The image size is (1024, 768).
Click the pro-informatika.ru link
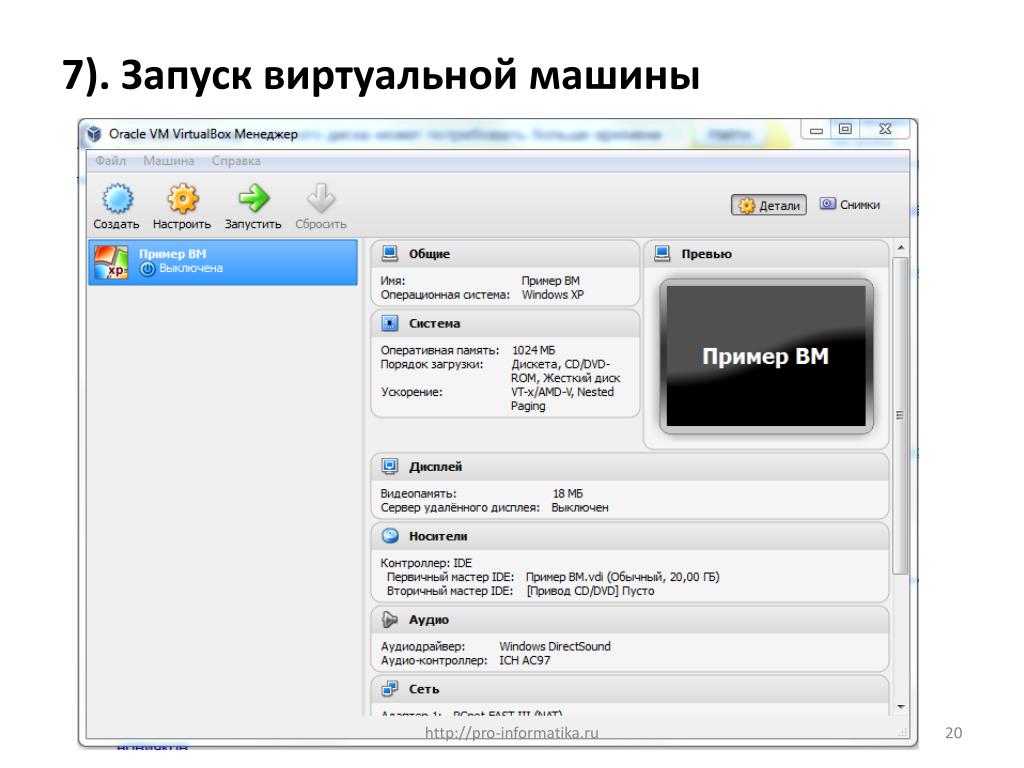(x=511, y=733)
